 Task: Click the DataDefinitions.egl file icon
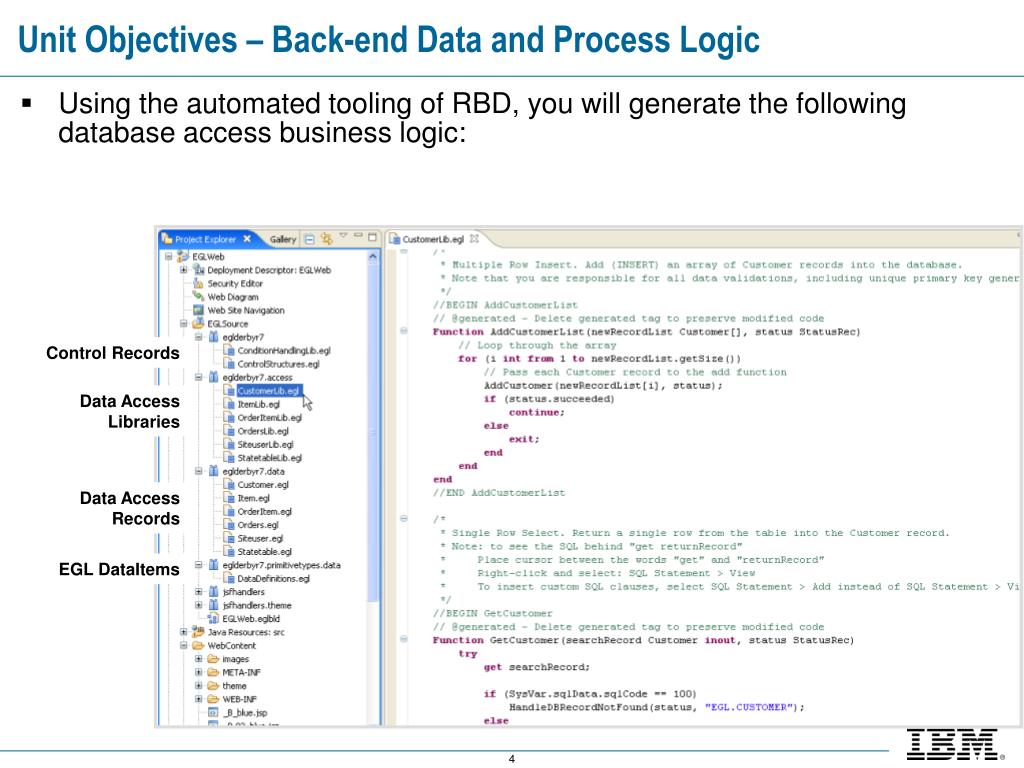(229, 578)
